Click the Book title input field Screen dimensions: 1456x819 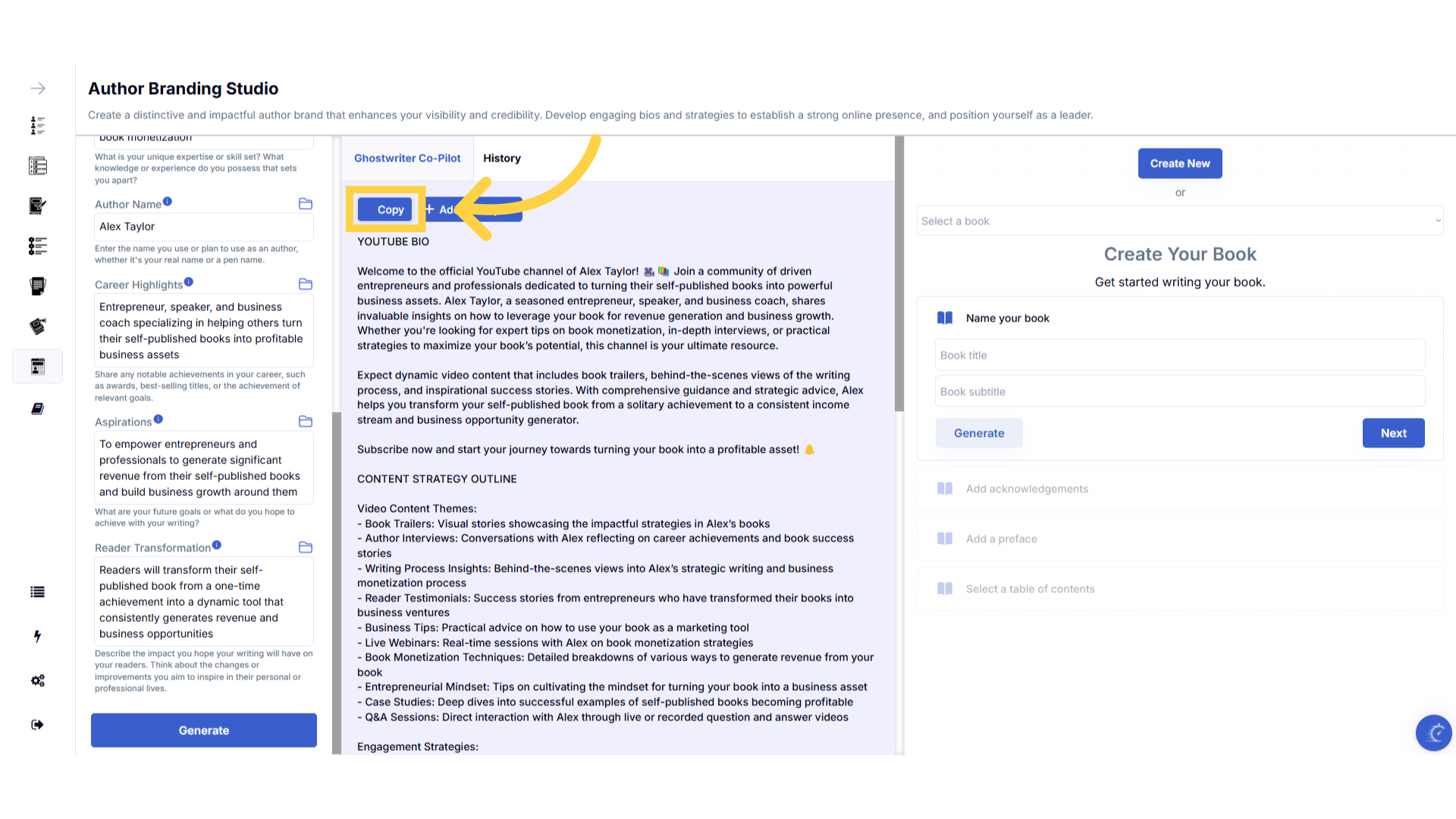tap(1179, 355)
